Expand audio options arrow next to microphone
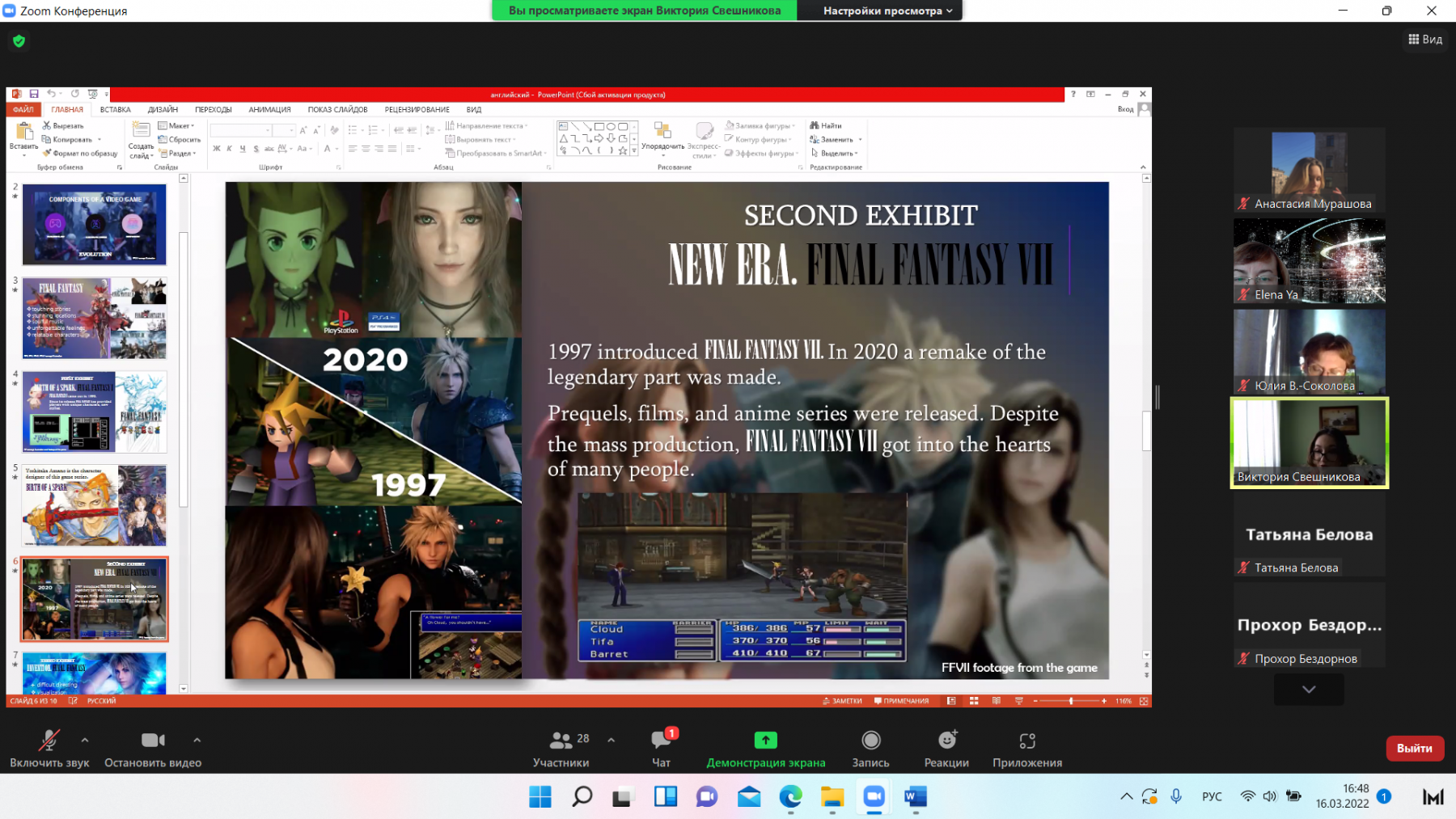This screenshot has width=1456, height=819. point(85,740)
